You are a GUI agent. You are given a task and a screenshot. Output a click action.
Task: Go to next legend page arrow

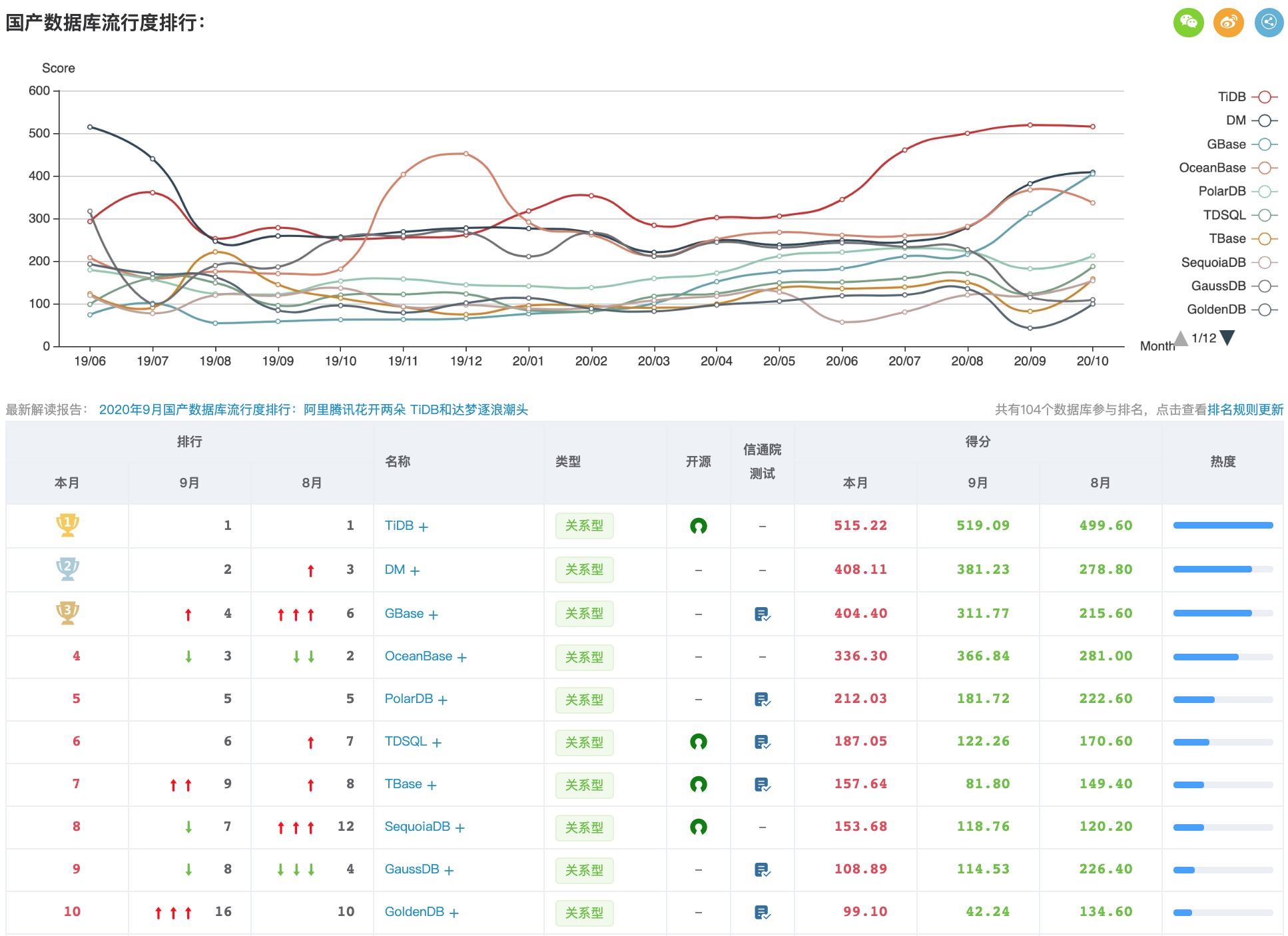[x=1227, y=338]
